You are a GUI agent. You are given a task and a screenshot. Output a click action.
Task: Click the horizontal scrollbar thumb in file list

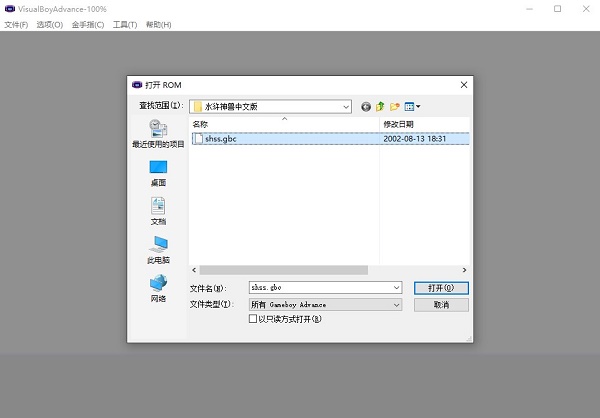click(284, 270)
